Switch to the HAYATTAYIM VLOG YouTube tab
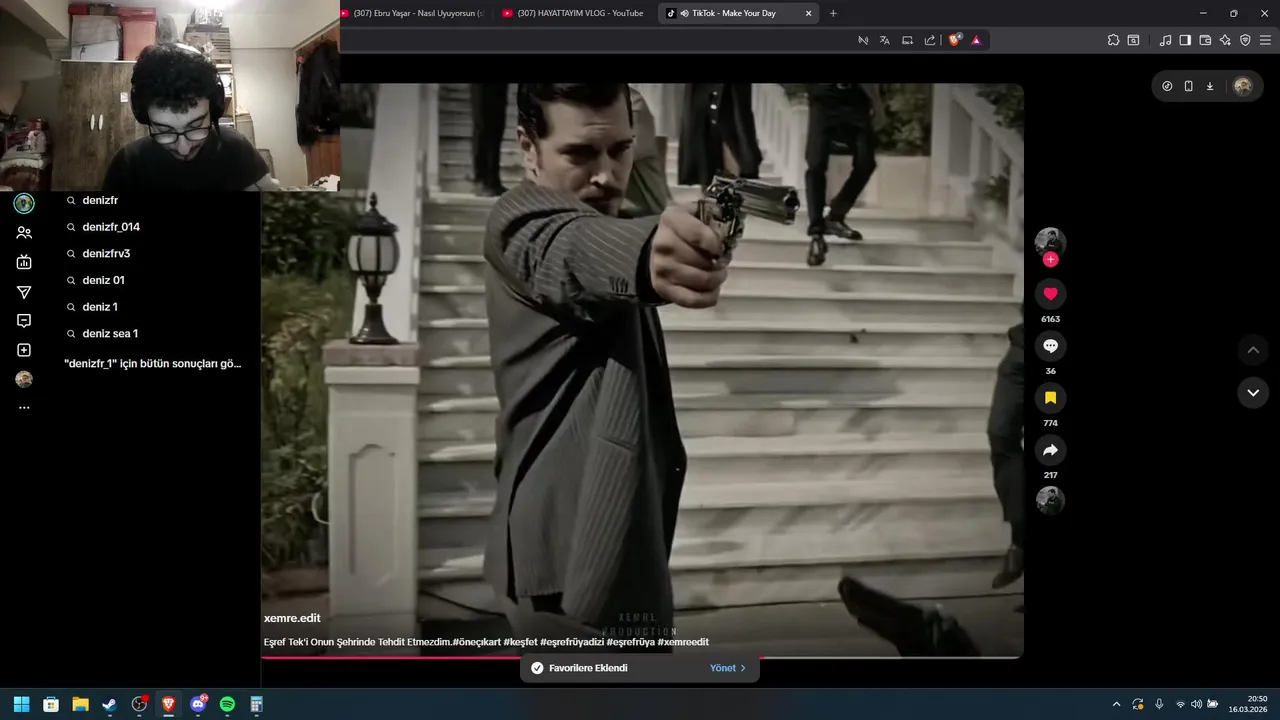Image resolution: width=1280 pixels, height=720 pixels. pos(573,13)
